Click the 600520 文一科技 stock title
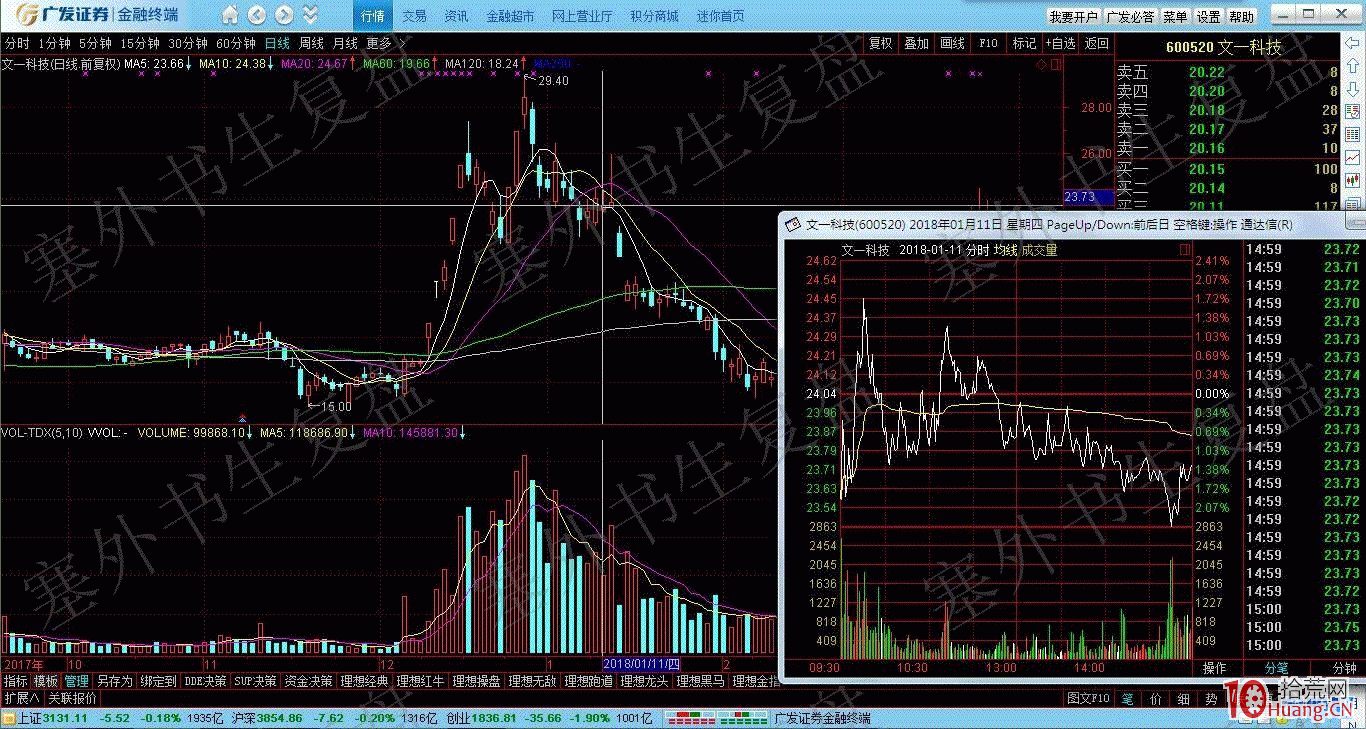 coord(1223,46)
